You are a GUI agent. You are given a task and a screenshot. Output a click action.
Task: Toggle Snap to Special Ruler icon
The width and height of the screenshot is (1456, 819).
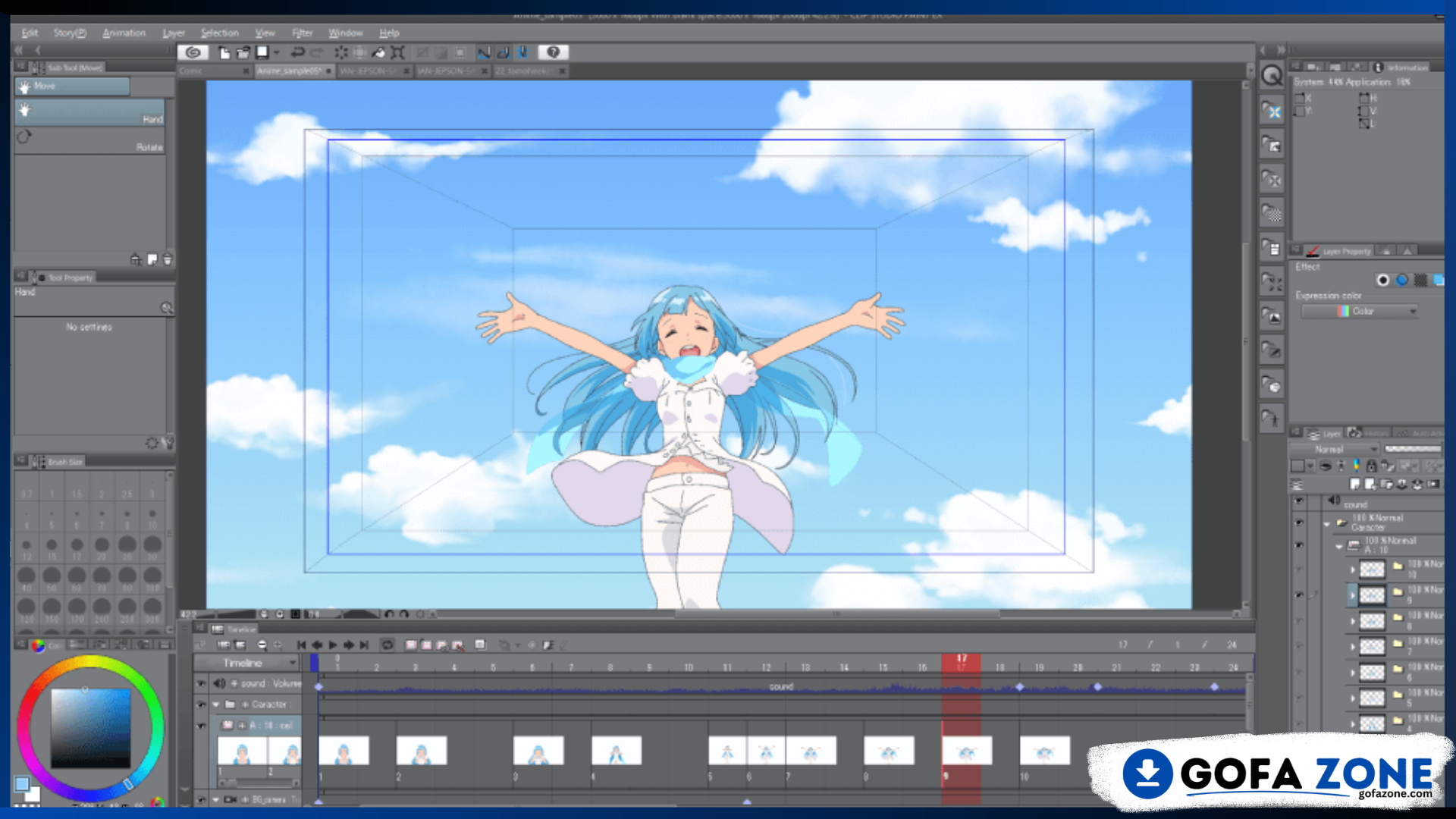click(x=503, y=52)
